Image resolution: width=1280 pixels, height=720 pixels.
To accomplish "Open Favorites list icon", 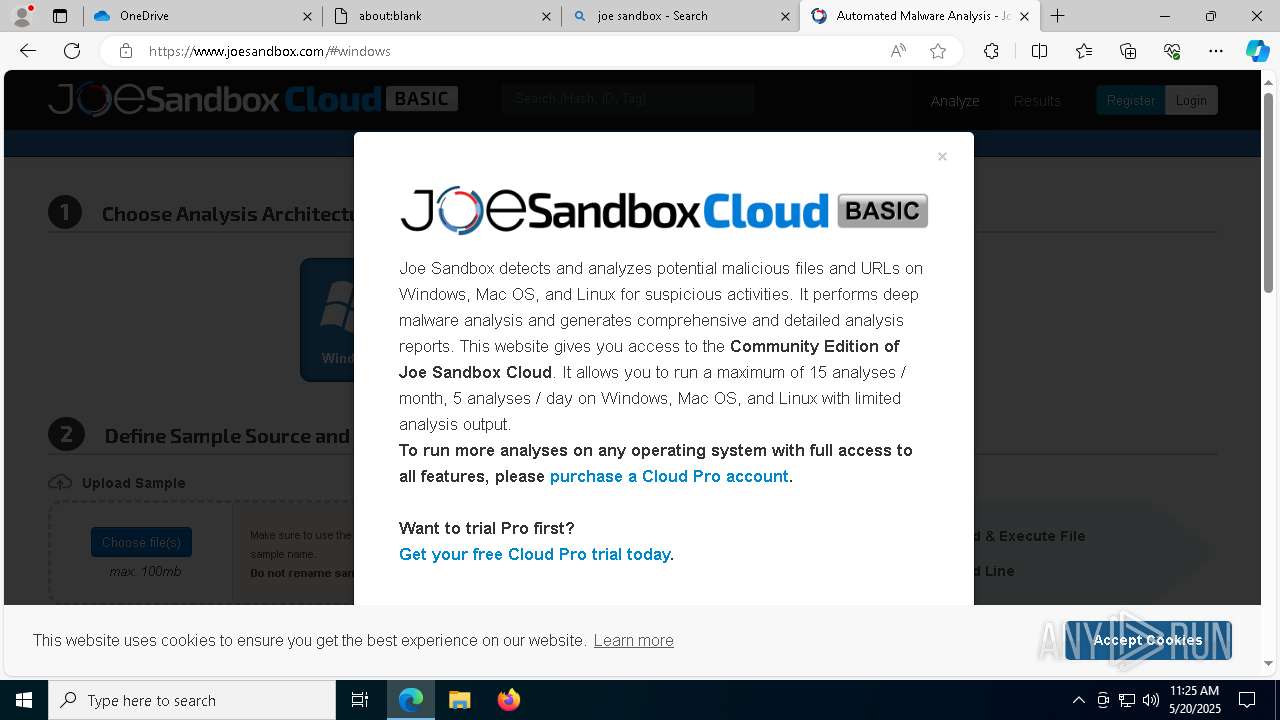I will (x=1084, y=51).
